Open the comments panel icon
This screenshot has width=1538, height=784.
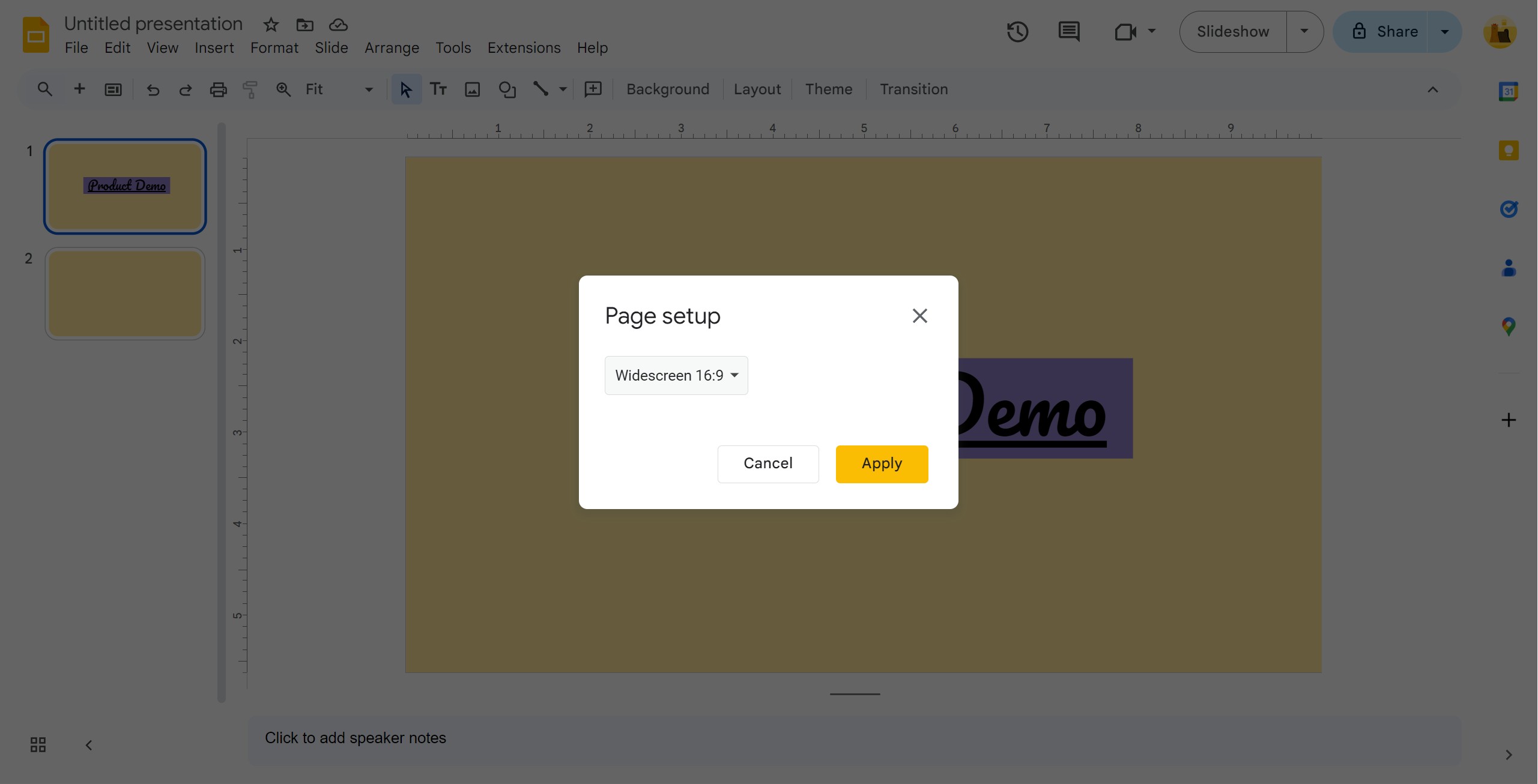click(x=1068, y=32)
